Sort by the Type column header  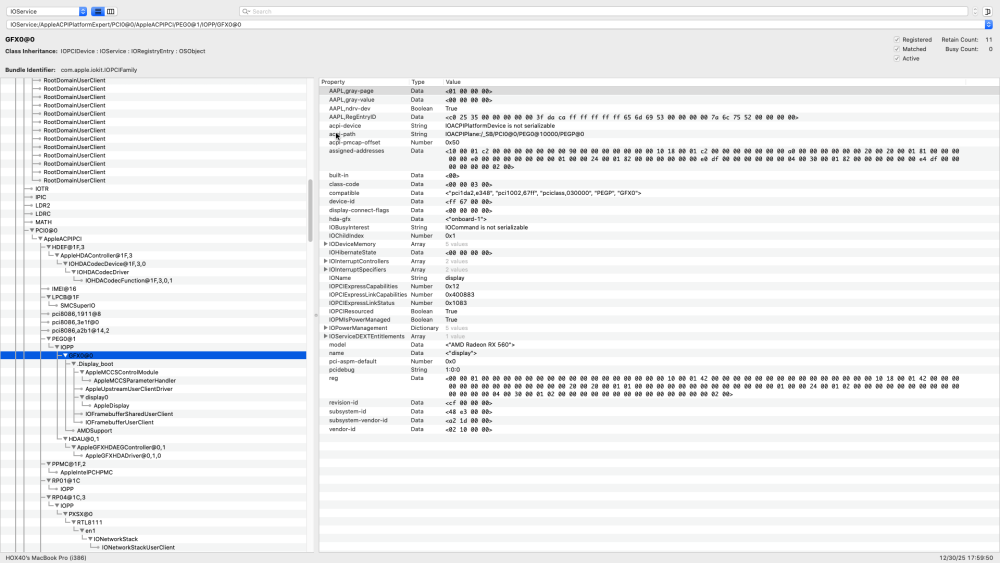[x=425, y=82]
